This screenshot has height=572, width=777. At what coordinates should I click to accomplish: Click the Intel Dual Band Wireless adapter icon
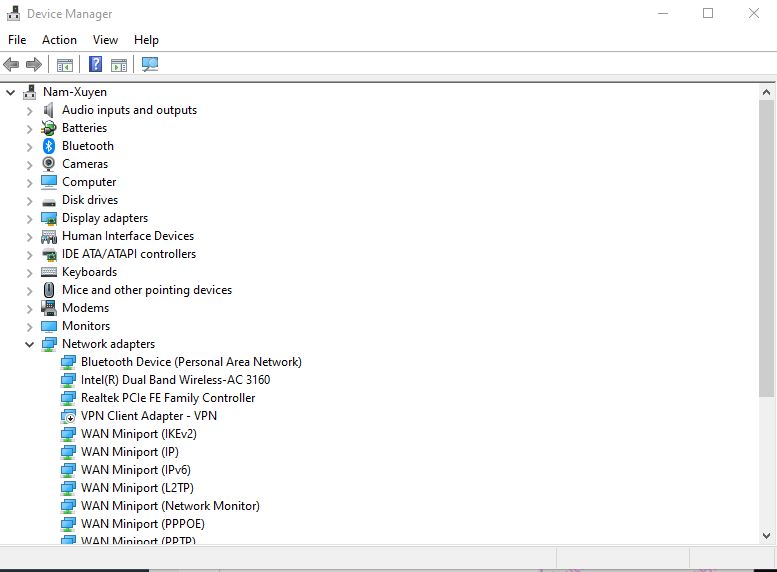coord(68,380)
